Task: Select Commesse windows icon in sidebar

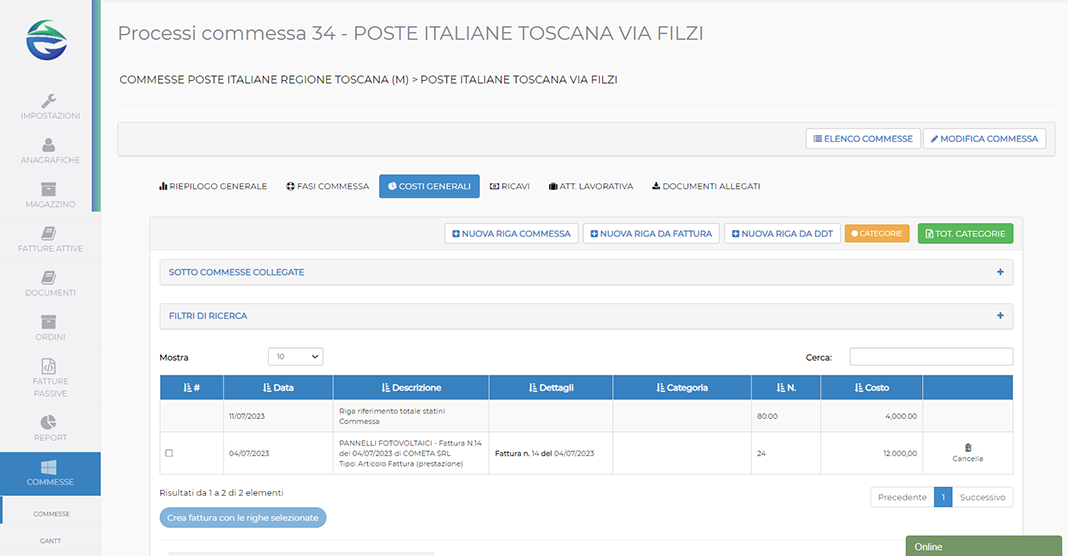Action: click(49, 467)
